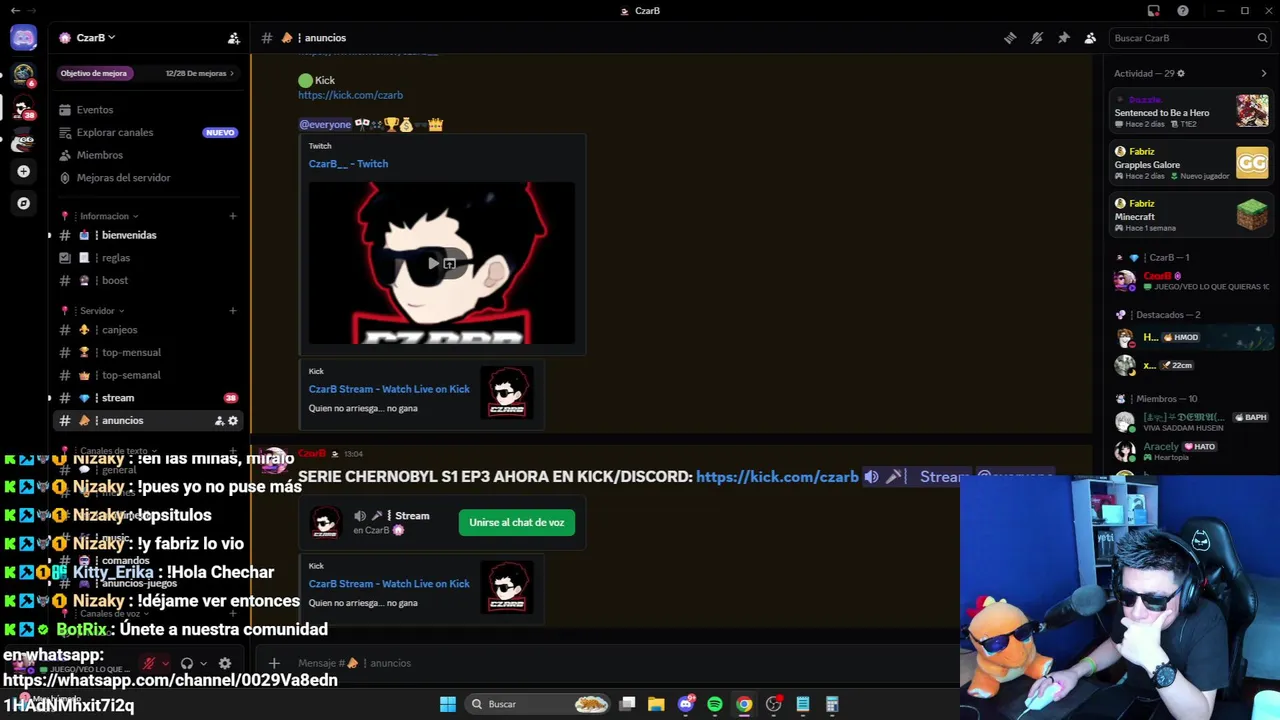Attach file plus in message box
This screenshot has width=1280, height=720.
(x=274, y=663)
